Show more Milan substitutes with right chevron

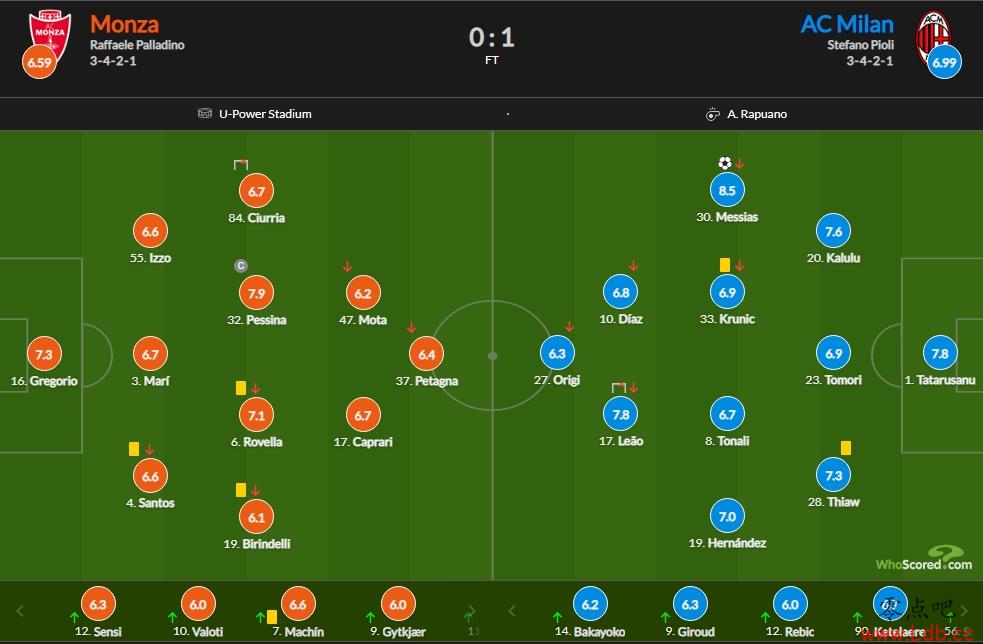[964, 611]
